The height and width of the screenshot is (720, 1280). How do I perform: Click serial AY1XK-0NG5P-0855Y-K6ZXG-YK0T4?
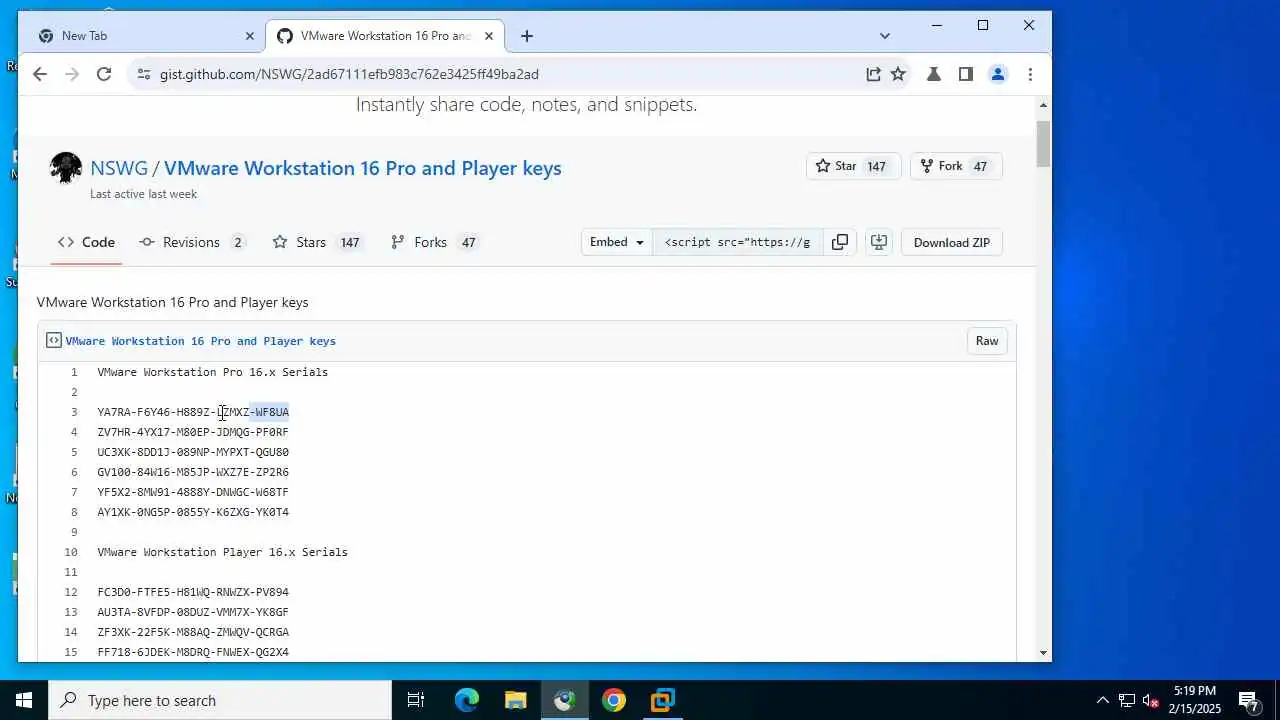193,512
